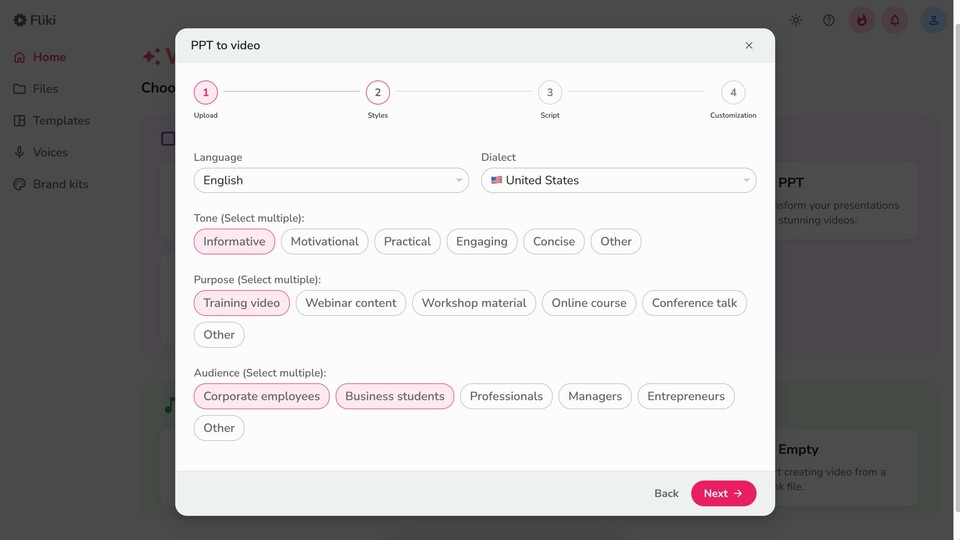Open Home in the sidebar
The height and width of the screenshot is (540, 960).
50,57
